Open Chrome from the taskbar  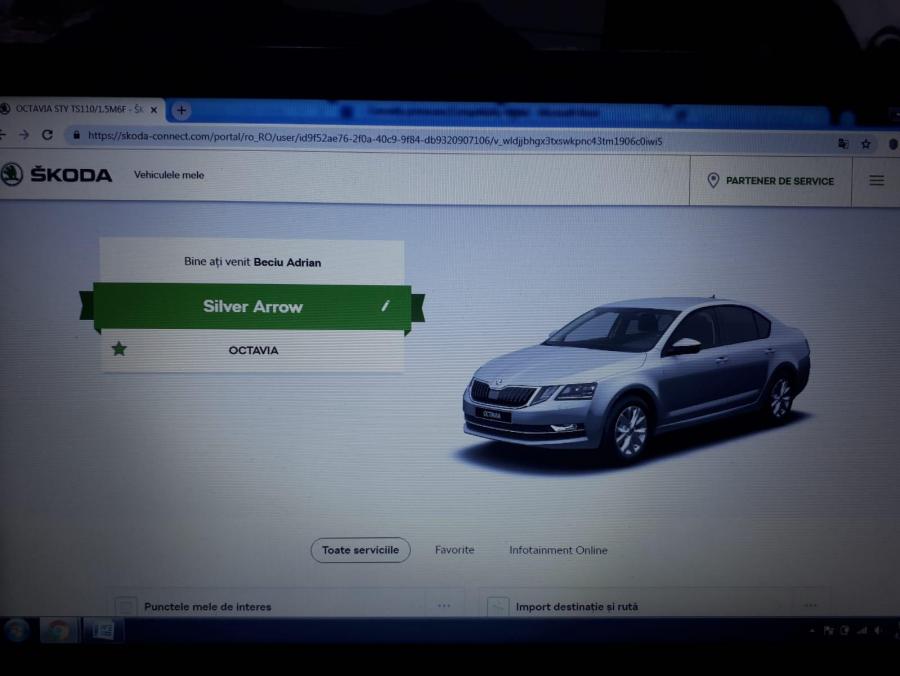(58, 630)
